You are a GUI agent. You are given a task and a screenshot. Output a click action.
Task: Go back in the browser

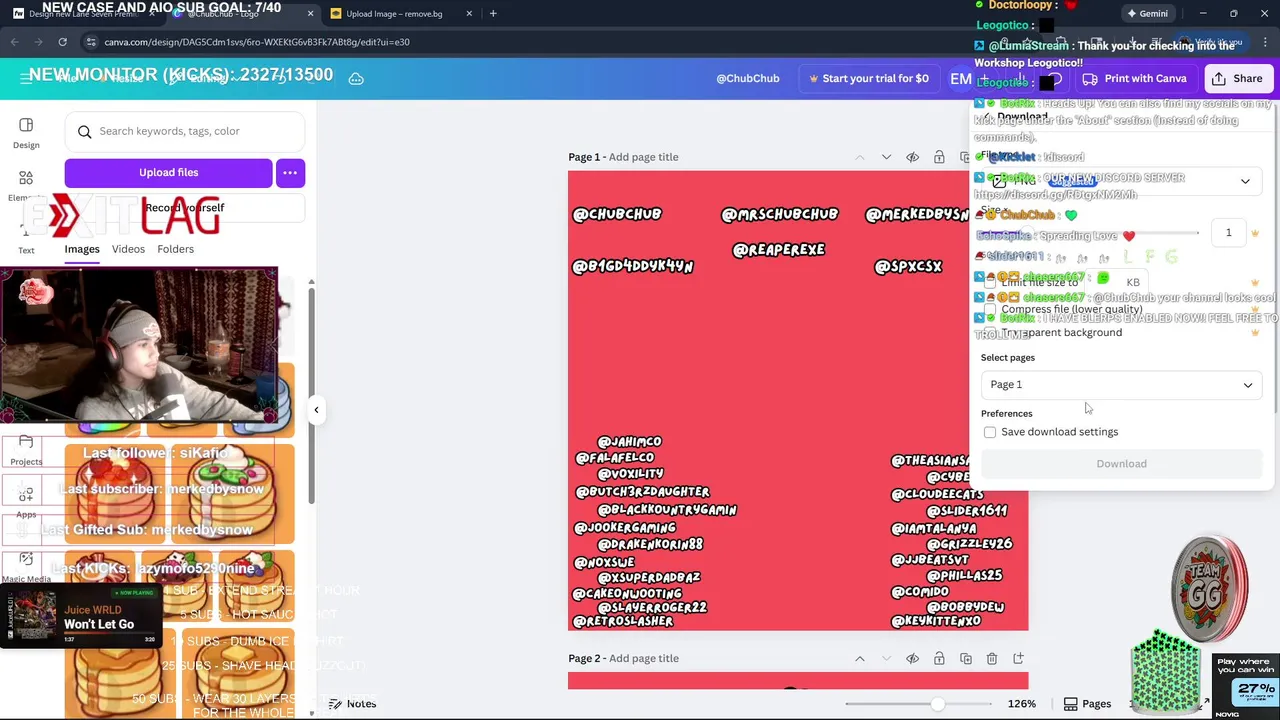(x=15, y=42)
